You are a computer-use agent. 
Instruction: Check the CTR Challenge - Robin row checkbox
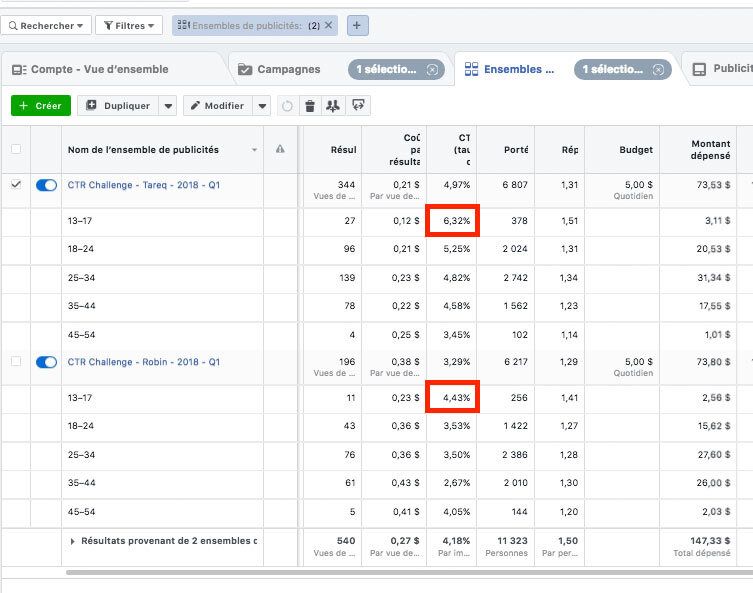(x=15, y=362)
